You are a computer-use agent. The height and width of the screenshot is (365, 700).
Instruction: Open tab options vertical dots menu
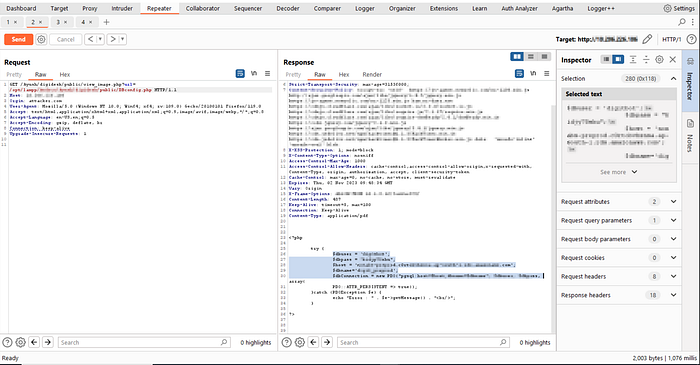point(693,22)
